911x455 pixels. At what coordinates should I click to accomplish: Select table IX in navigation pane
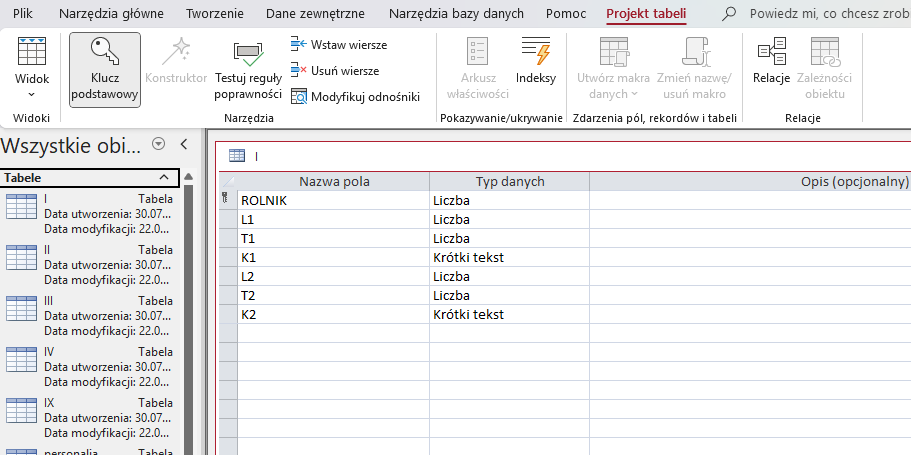(x=48, y=403)
